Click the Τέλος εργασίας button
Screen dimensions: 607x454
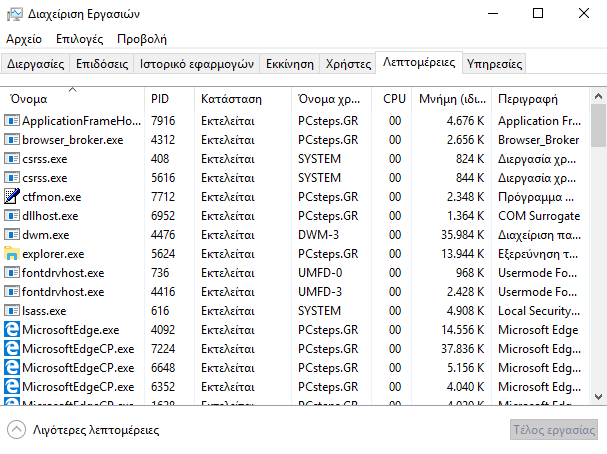tap(554, 430)
